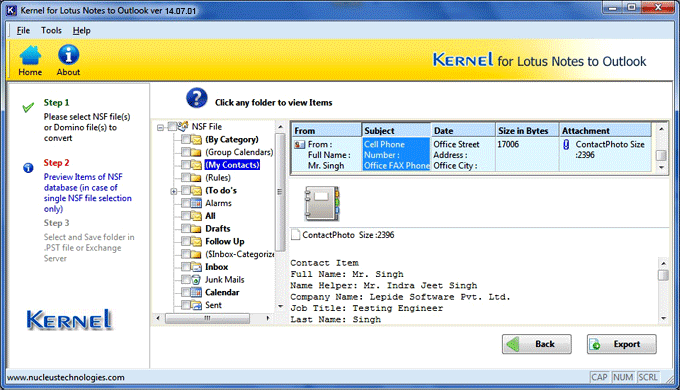Click folder tree right scroll arrow

(x=268, y=318)
